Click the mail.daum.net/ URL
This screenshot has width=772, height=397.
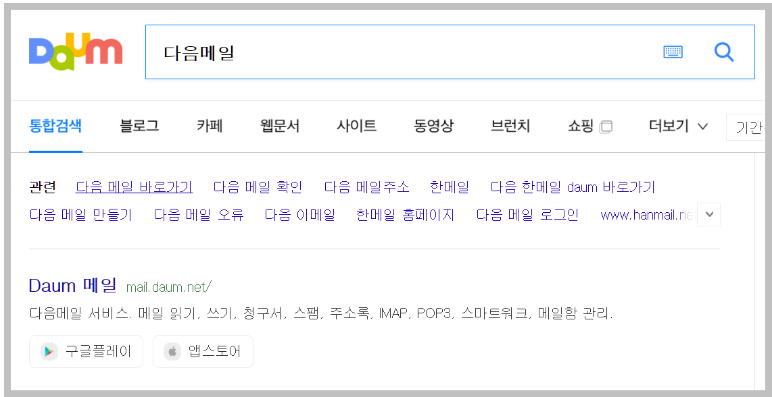pyautogui.click(x=169, y=287)
